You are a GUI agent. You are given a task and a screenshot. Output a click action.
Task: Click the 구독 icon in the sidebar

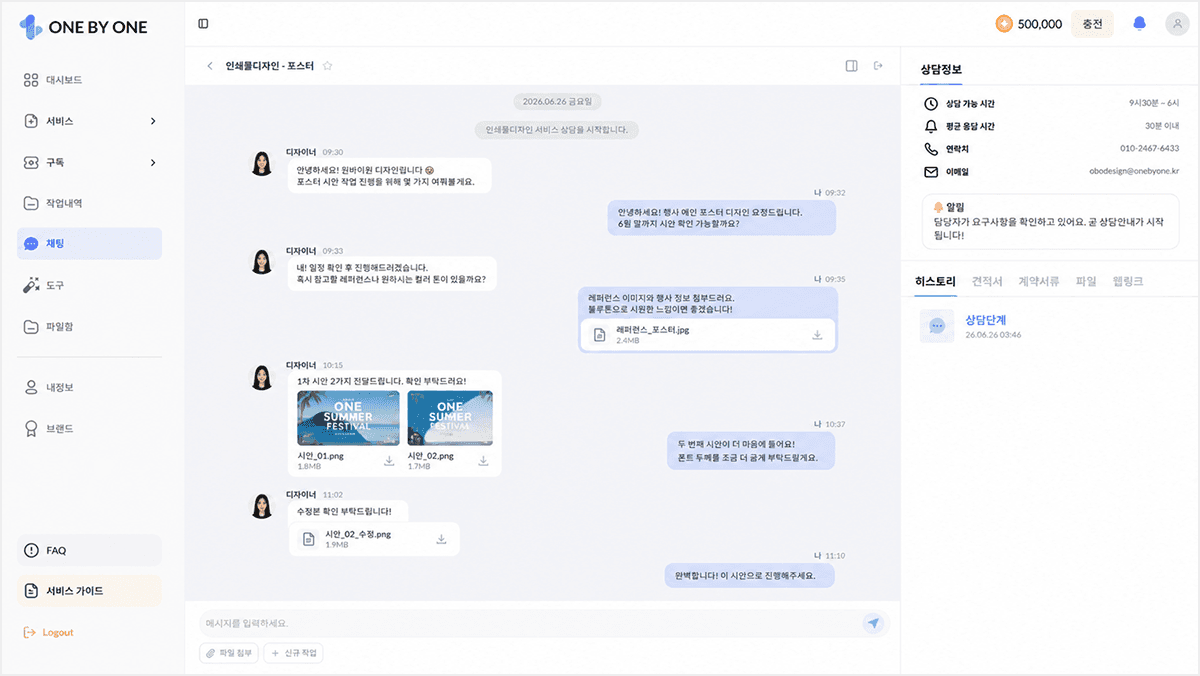point(31,162)
